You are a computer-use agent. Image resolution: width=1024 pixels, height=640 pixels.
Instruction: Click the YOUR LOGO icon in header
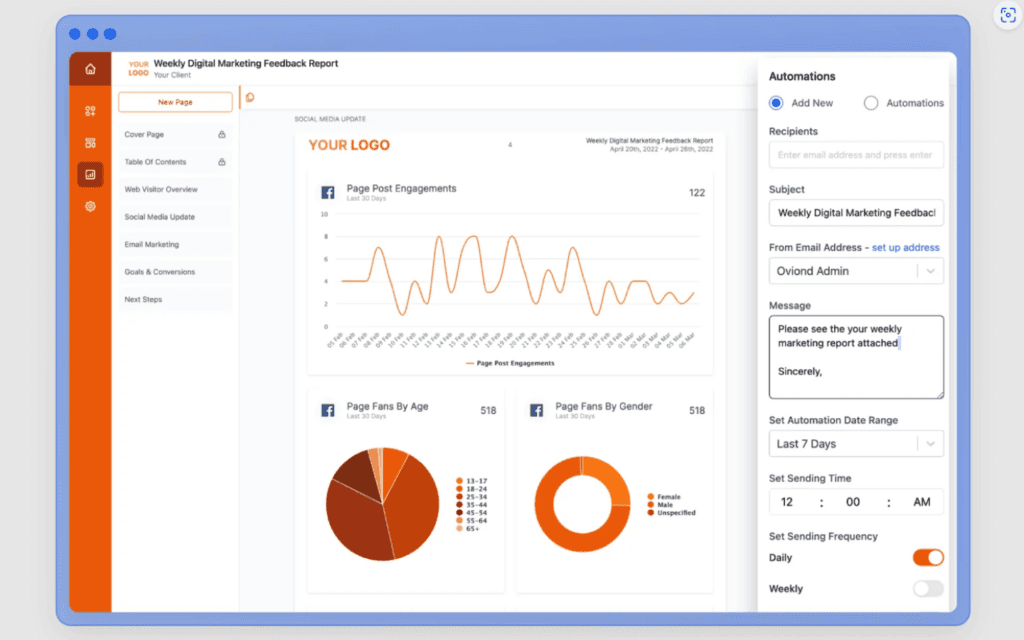(138, 69)
